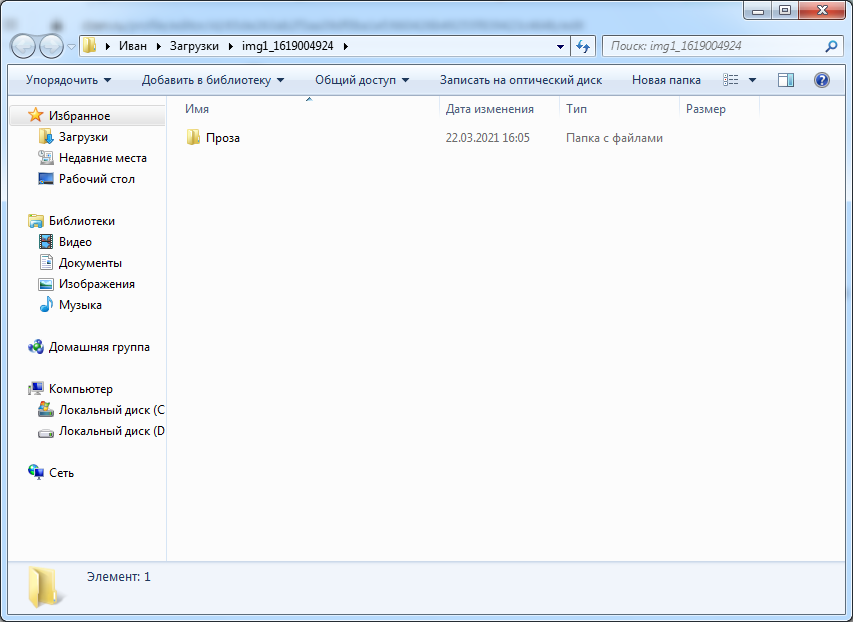Select Загрузки in the address path
Image resolution: width=853 pixels, height=622 pixels.
tap(194, 46)
